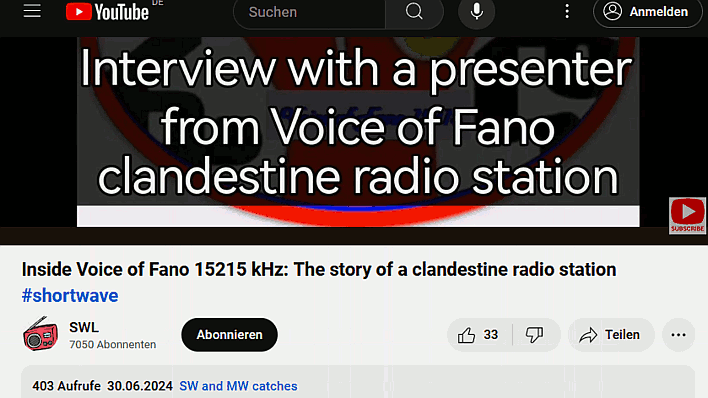The image size is (708, 398).
Task: Click the Anmelden sign-in button
Action: tap(647, 12)
